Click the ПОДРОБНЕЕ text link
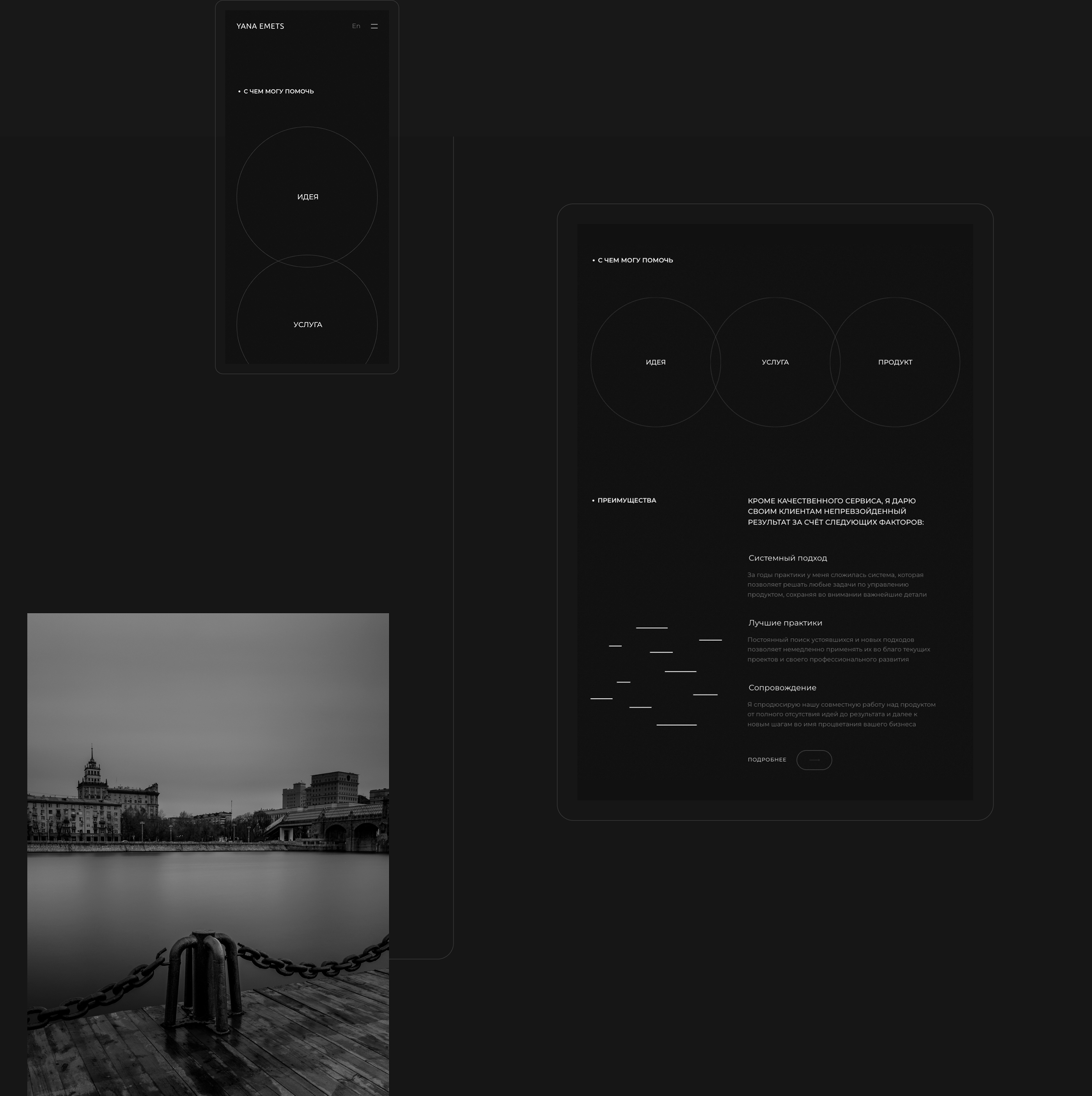 (x=767, y=760)
